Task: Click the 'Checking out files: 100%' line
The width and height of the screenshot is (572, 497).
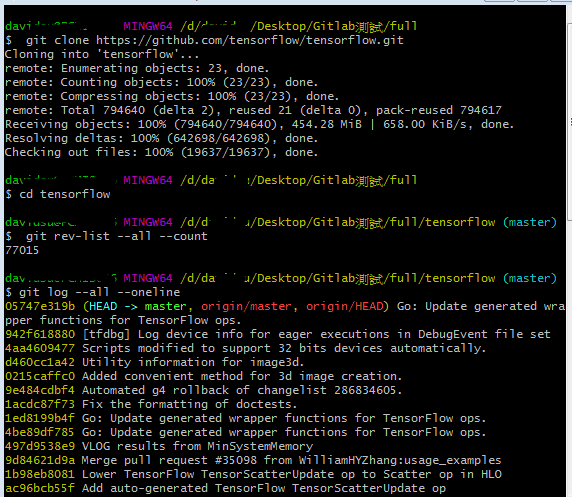Action: click(x=161, y=153)
